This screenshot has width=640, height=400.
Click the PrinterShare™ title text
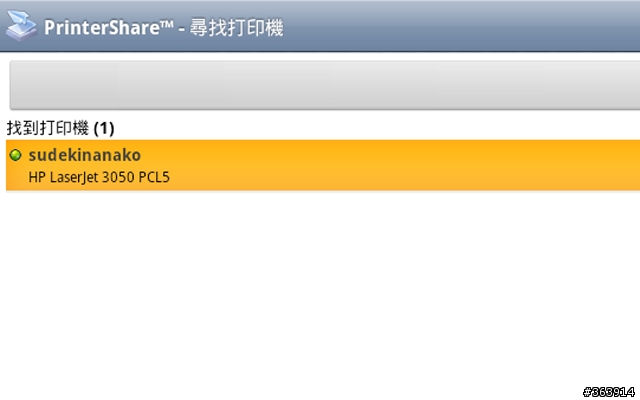tap(109, 28)
